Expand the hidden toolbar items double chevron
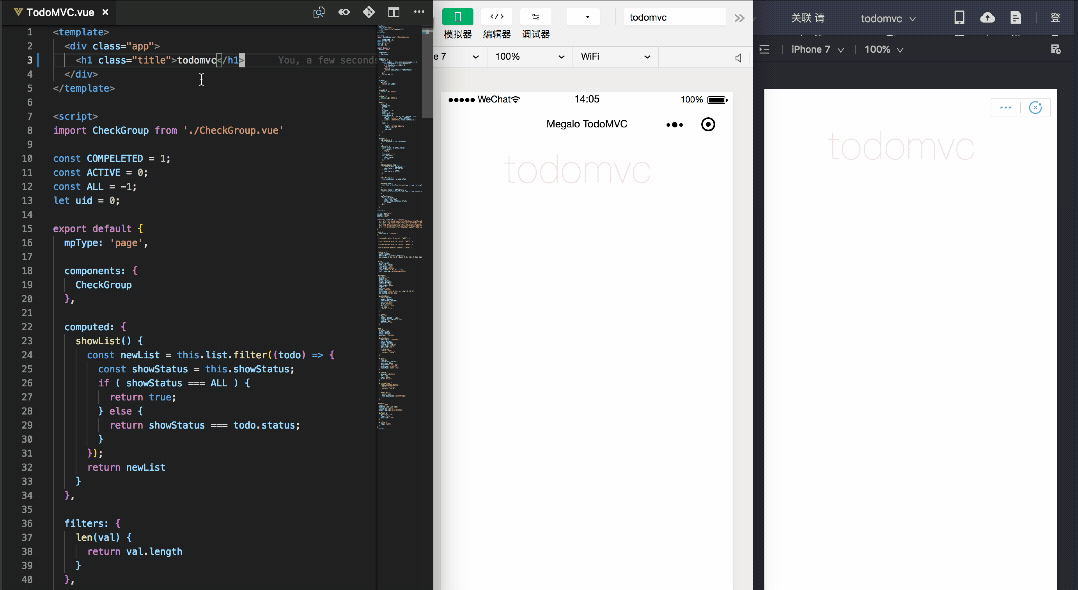The height and width of the screenshot is (590, 1078). (739, 18)
